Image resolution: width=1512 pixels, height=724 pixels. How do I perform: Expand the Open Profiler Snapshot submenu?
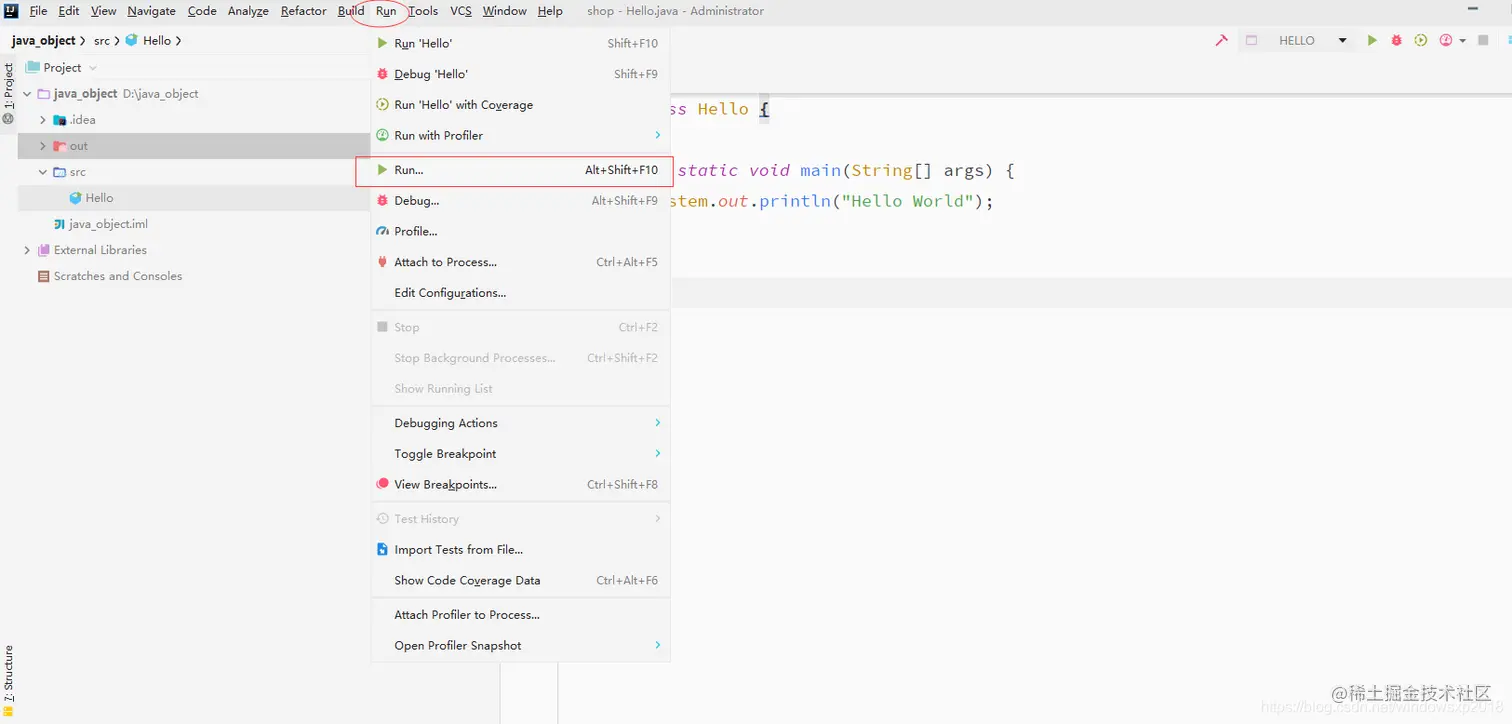pyautogui.click(x=657, y=645)
